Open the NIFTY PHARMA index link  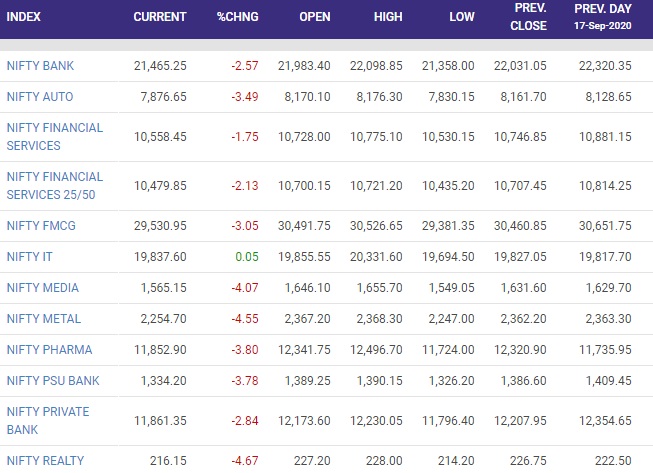[49, 349]
